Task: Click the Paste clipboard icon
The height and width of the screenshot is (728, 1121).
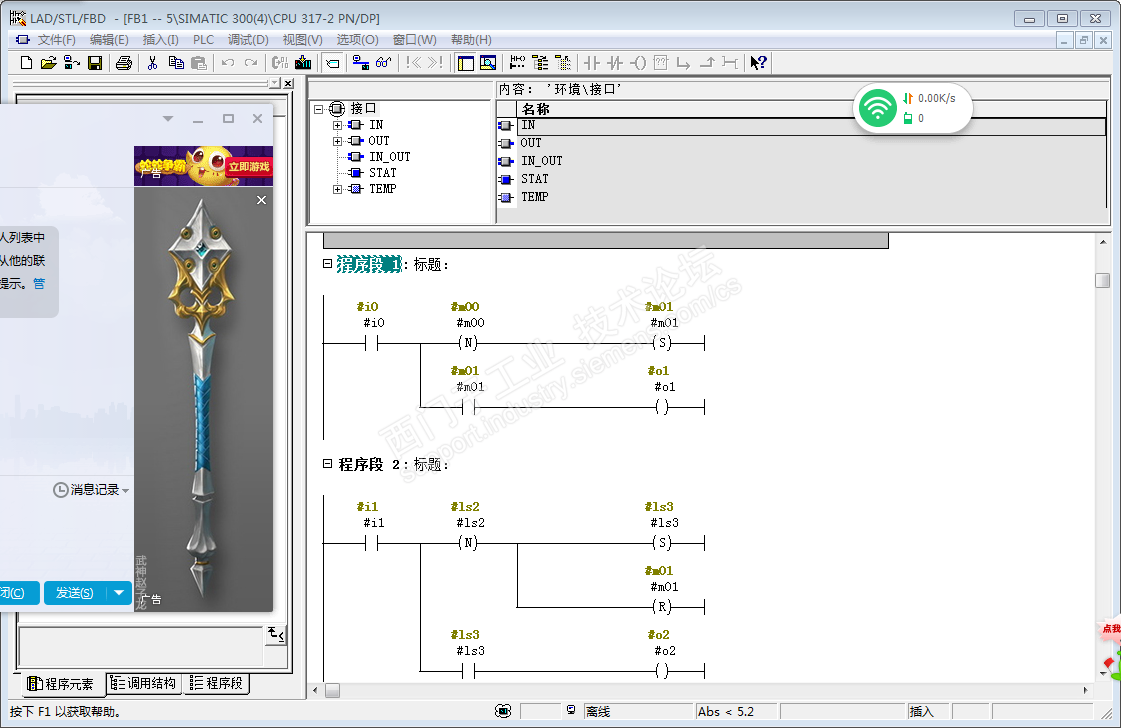Action: (x=199, y=63)
